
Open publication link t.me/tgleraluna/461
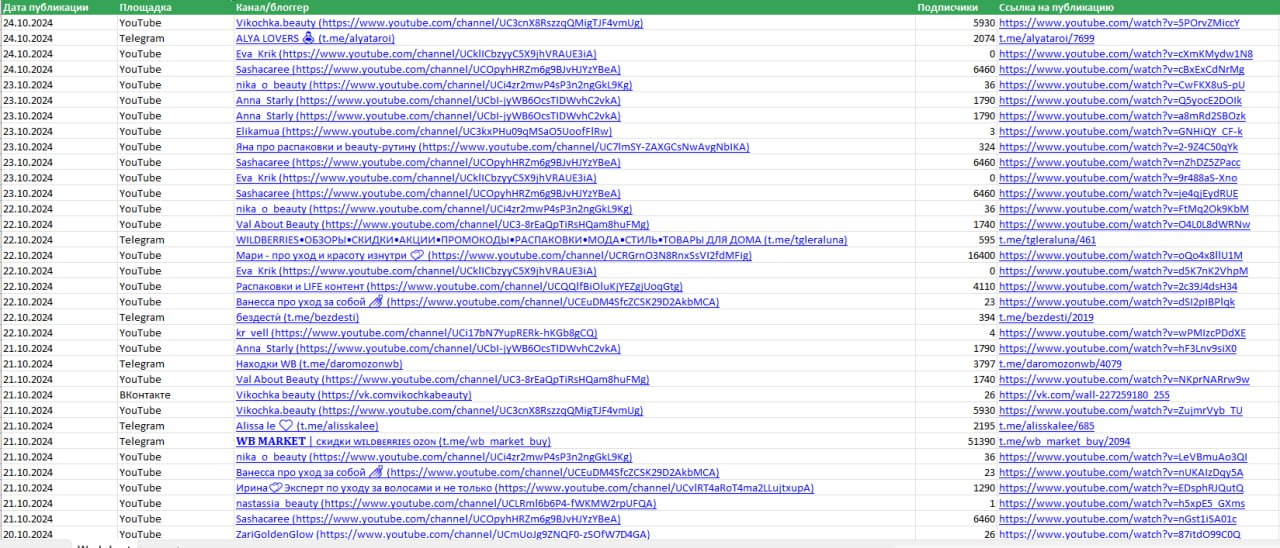click(1047, 240)
